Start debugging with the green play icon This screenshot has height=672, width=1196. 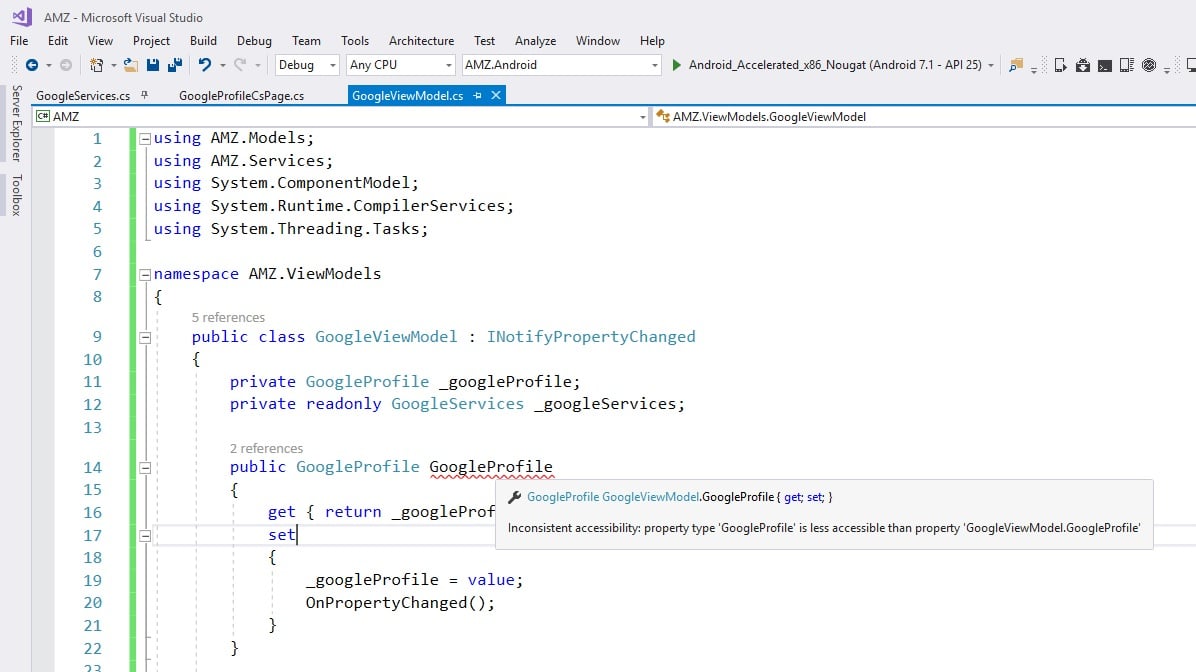(x=676, y=66)
